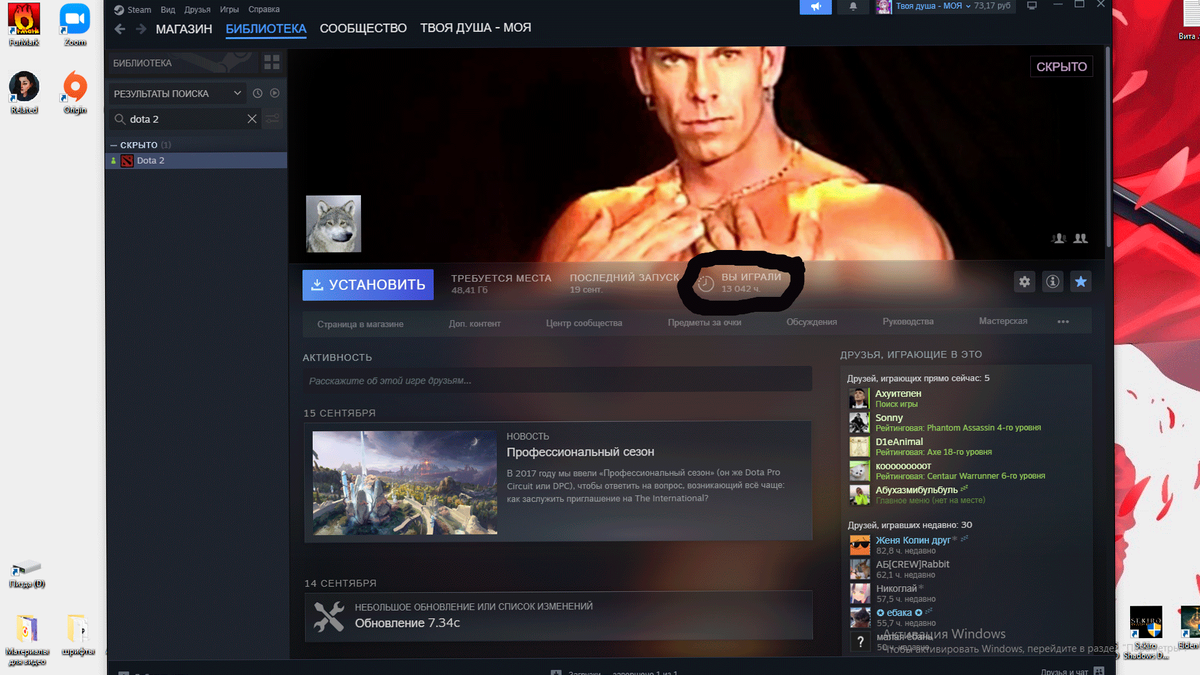Click the wrench update icon
The image size is (1200, 675).
(328, 616)
